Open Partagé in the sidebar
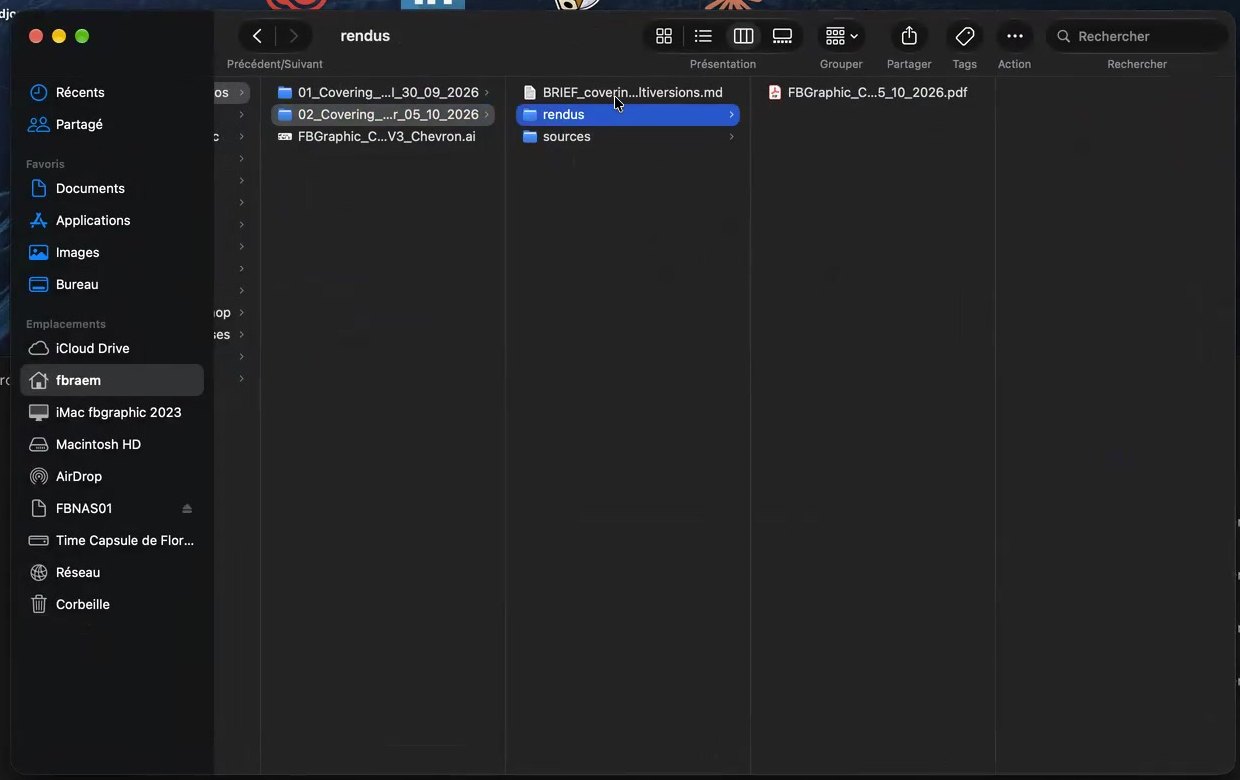 112,124
